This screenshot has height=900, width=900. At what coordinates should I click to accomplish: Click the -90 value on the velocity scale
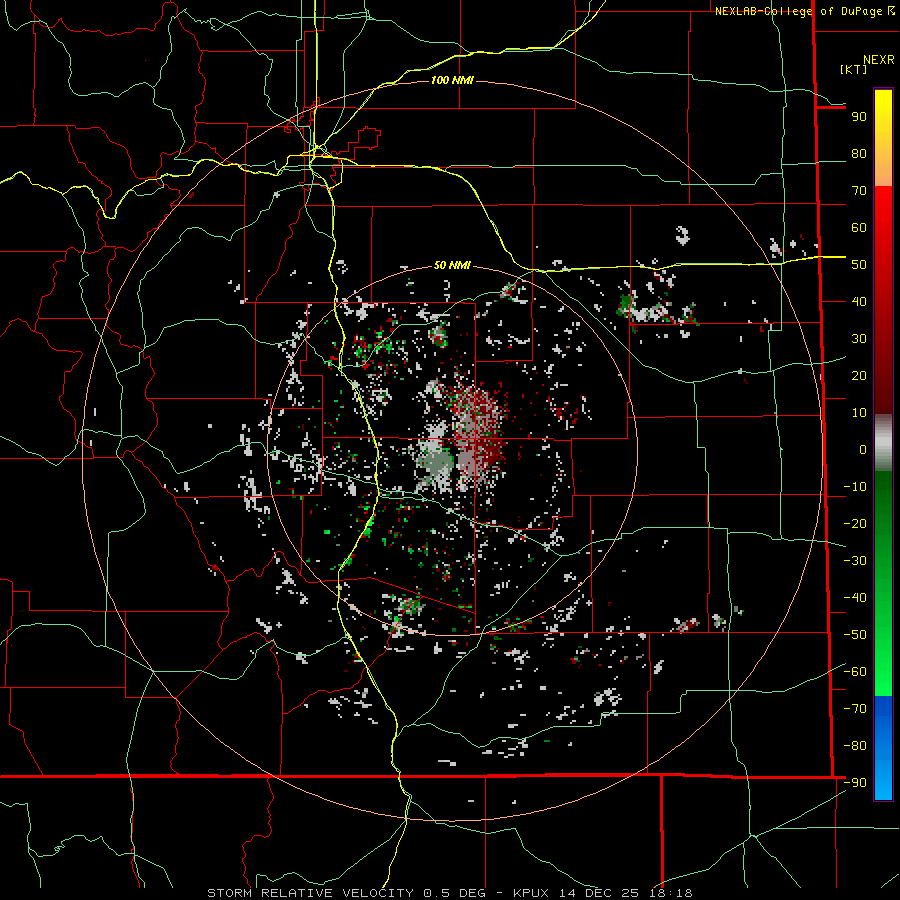[855, 782]
